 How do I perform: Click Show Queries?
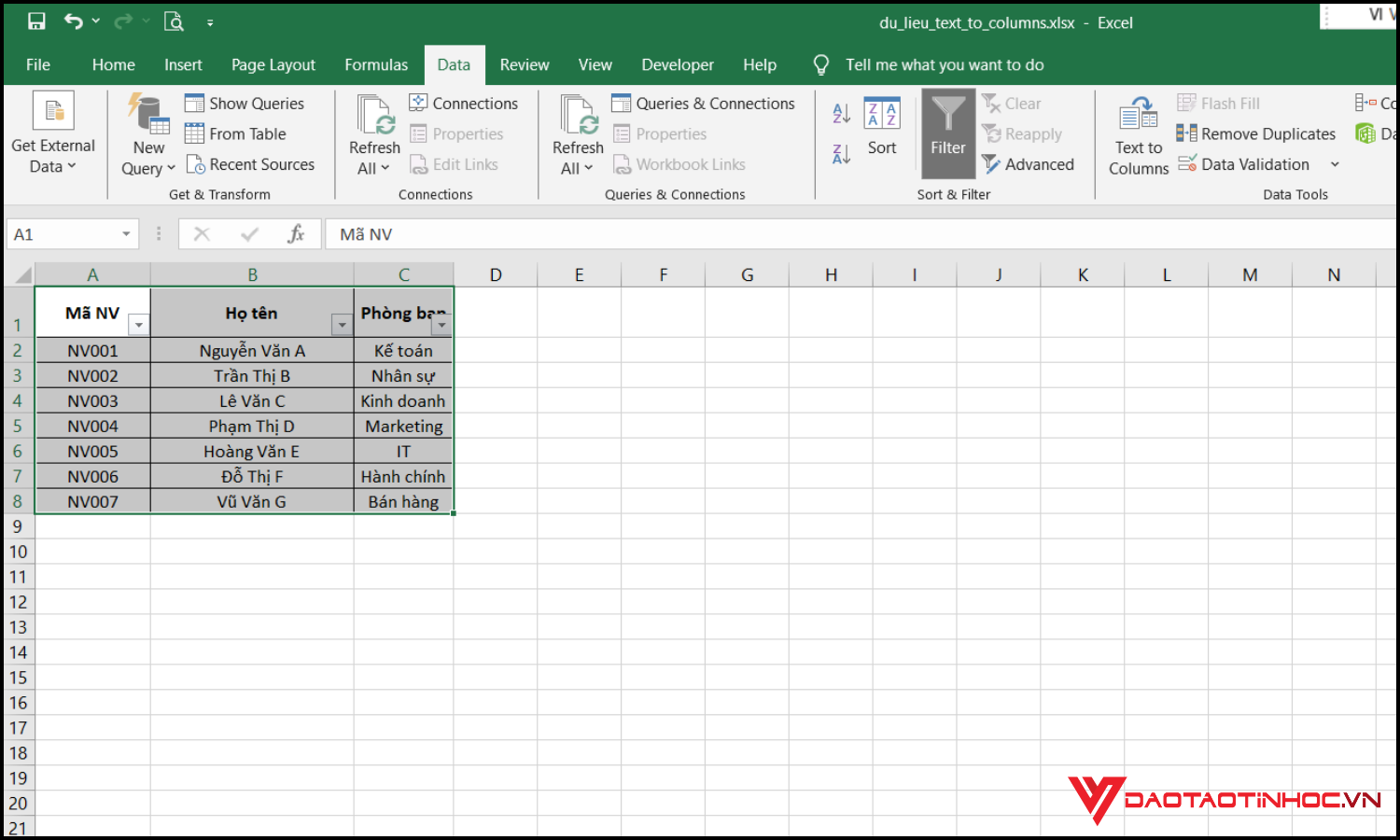pos(245,104)
